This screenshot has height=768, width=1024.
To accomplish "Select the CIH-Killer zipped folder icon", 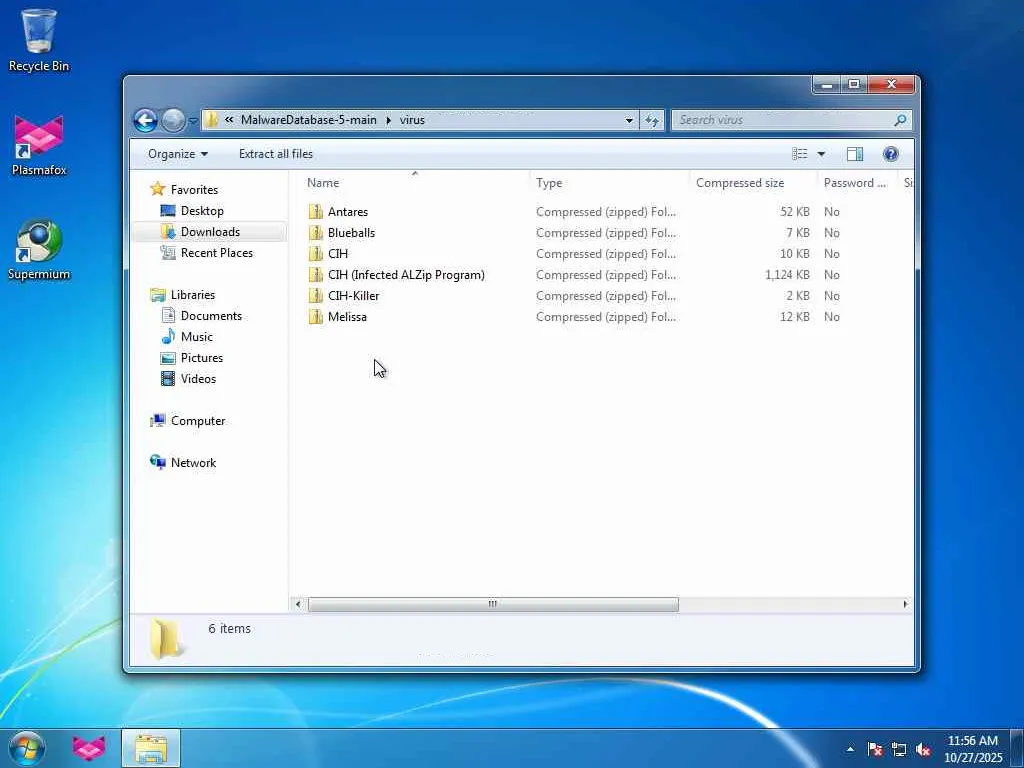I will 316,296.
